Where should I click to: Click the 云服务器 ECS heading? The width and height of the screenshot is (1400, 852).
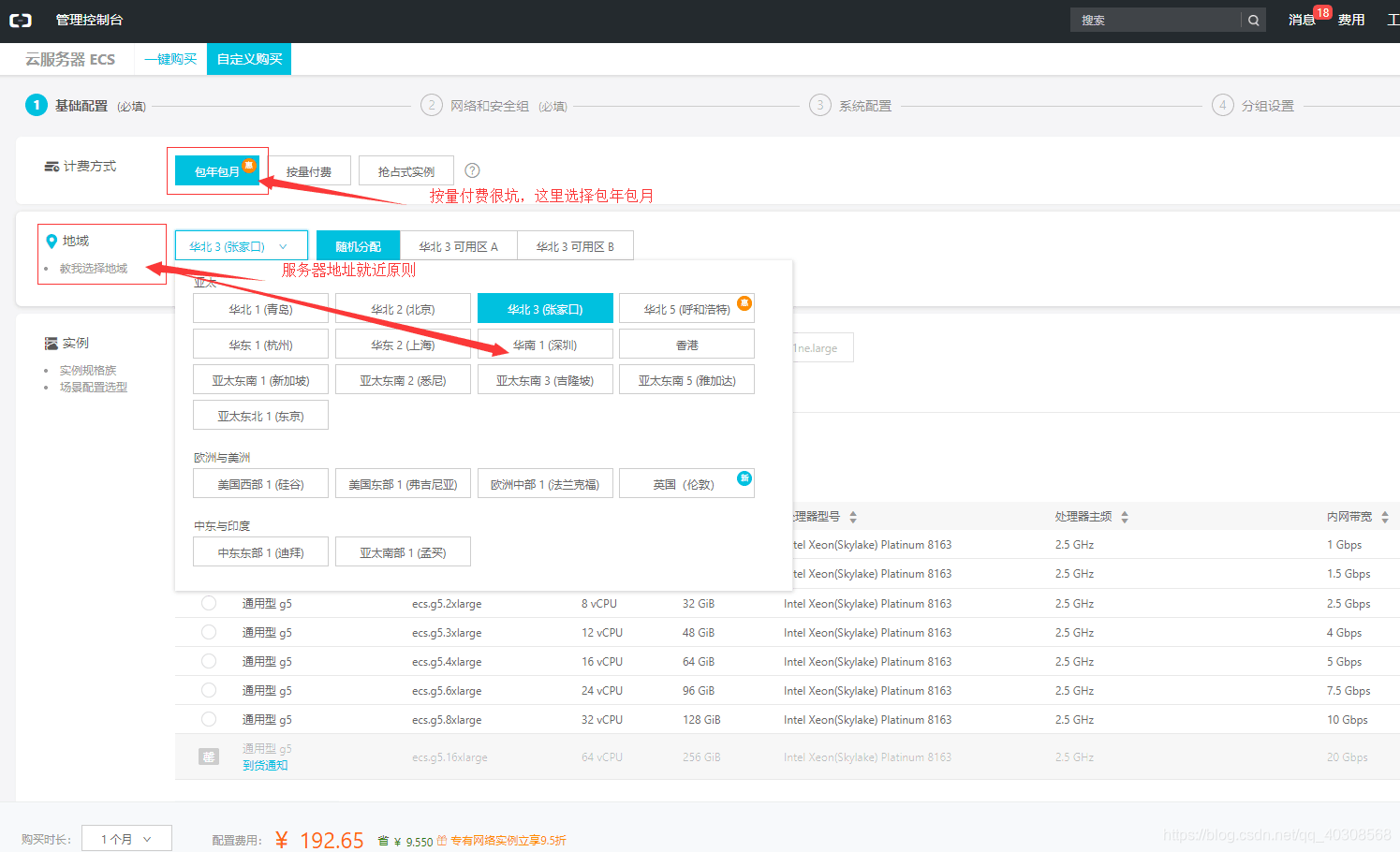click(70, 59)
